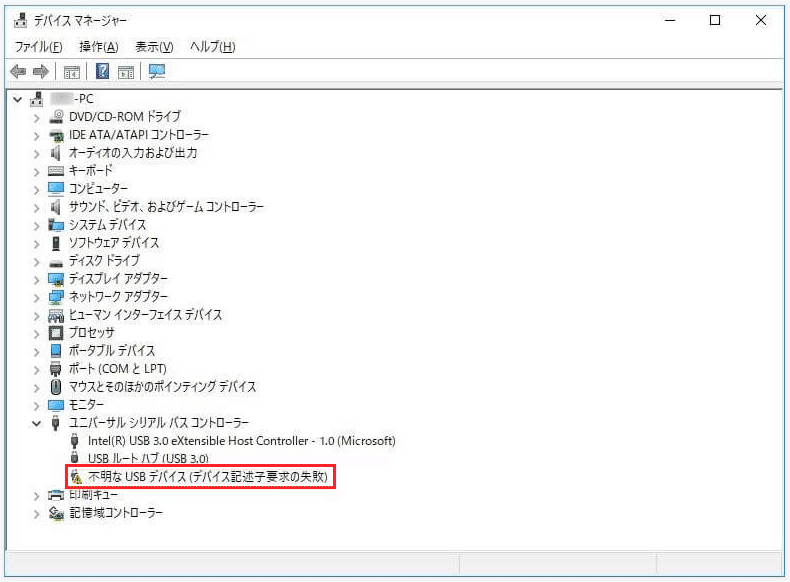Image resolution: width=790 pixels, height=582 pixels.
Task: Click the ユニバーサル シリアル バス コントローラー USB icon
Action: (56, 423)
